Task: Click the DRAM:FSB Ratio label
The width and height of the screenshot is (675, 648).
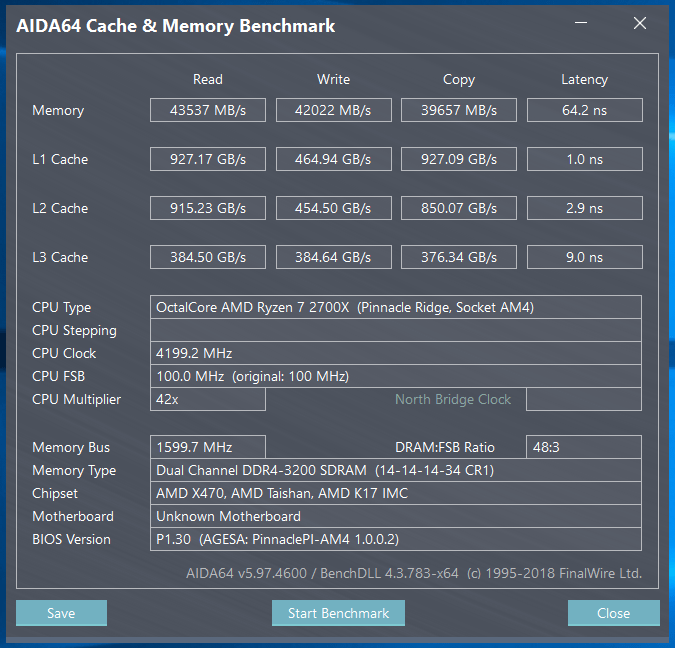Action: (445, 447)
